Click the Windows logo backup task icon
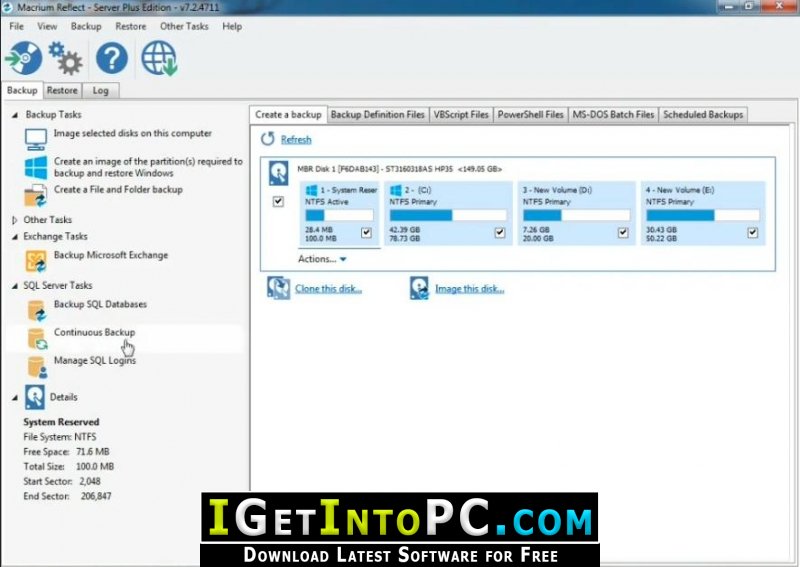 pyautogui.click(x=36, y=167)
